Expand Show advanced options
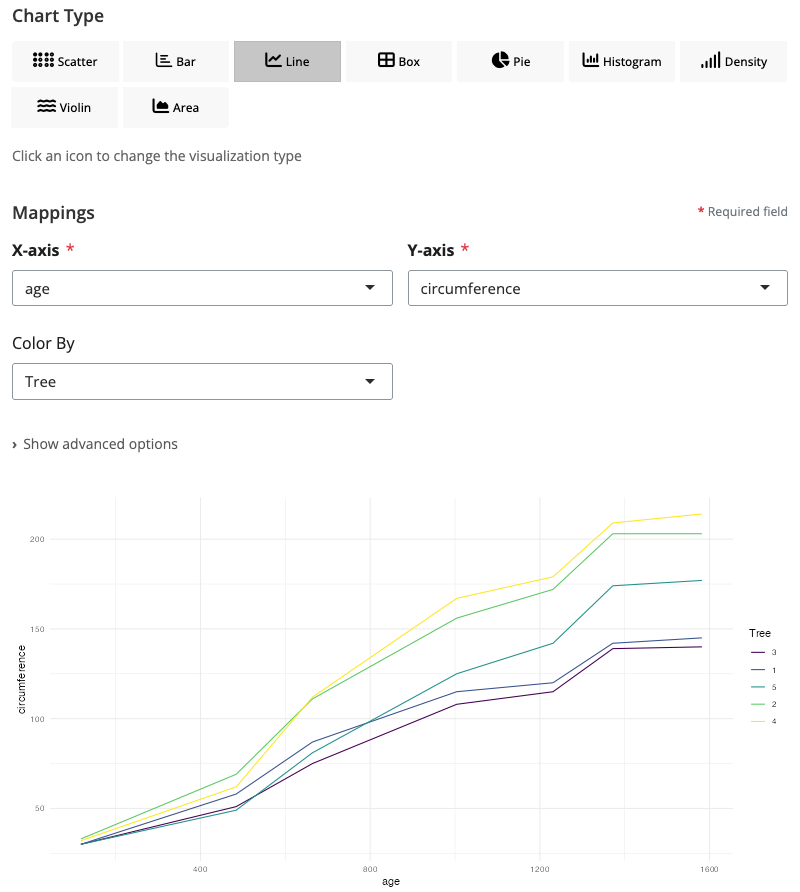The width and height of the screenshot is (800, 892). 95,444
